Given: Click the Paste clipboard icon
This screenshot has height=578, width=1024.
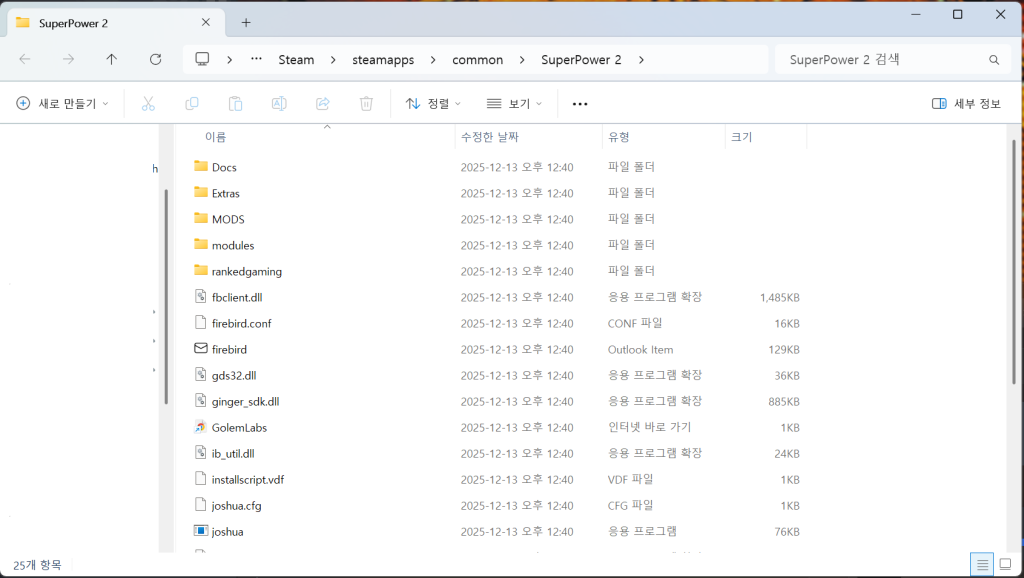Looking at the screenshot, I should (236, 104).
